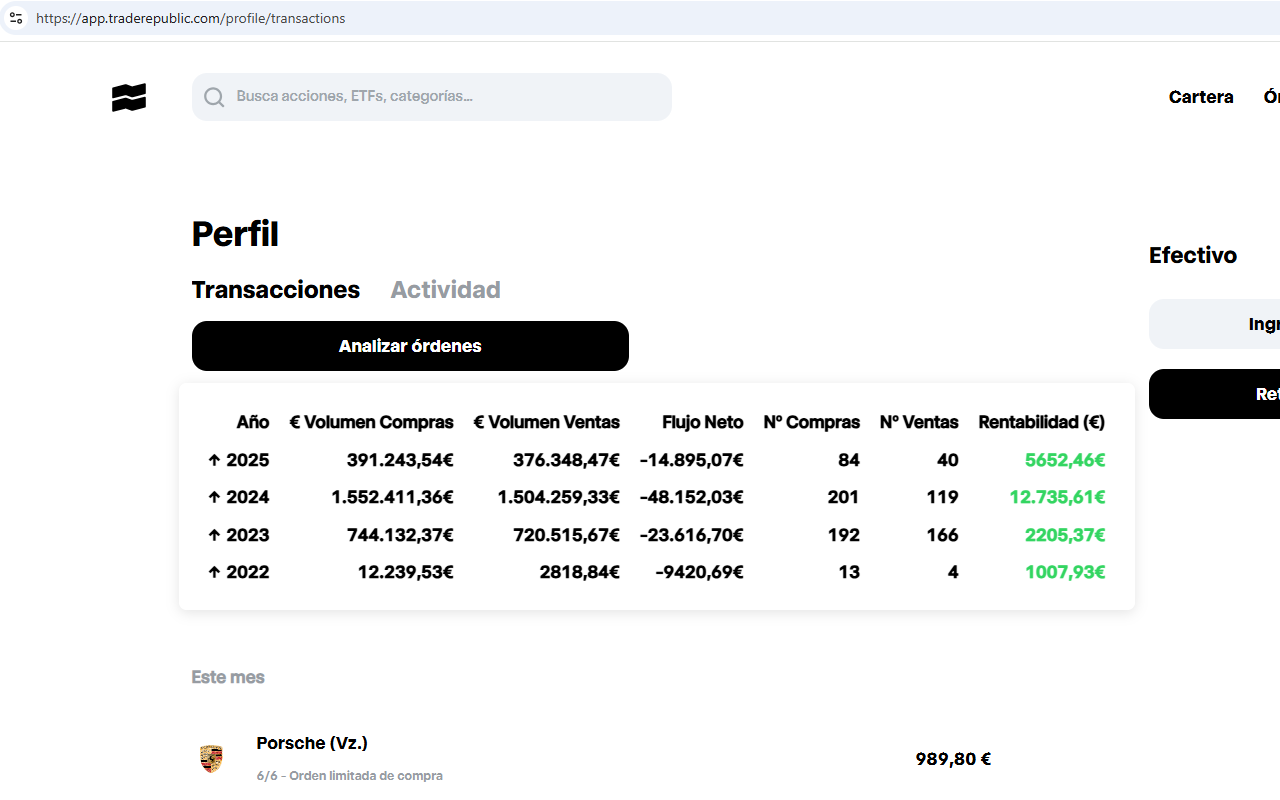Expand the 2023 year row arrow
This screenshot has width=1280, height=800.
coord(214,535)
